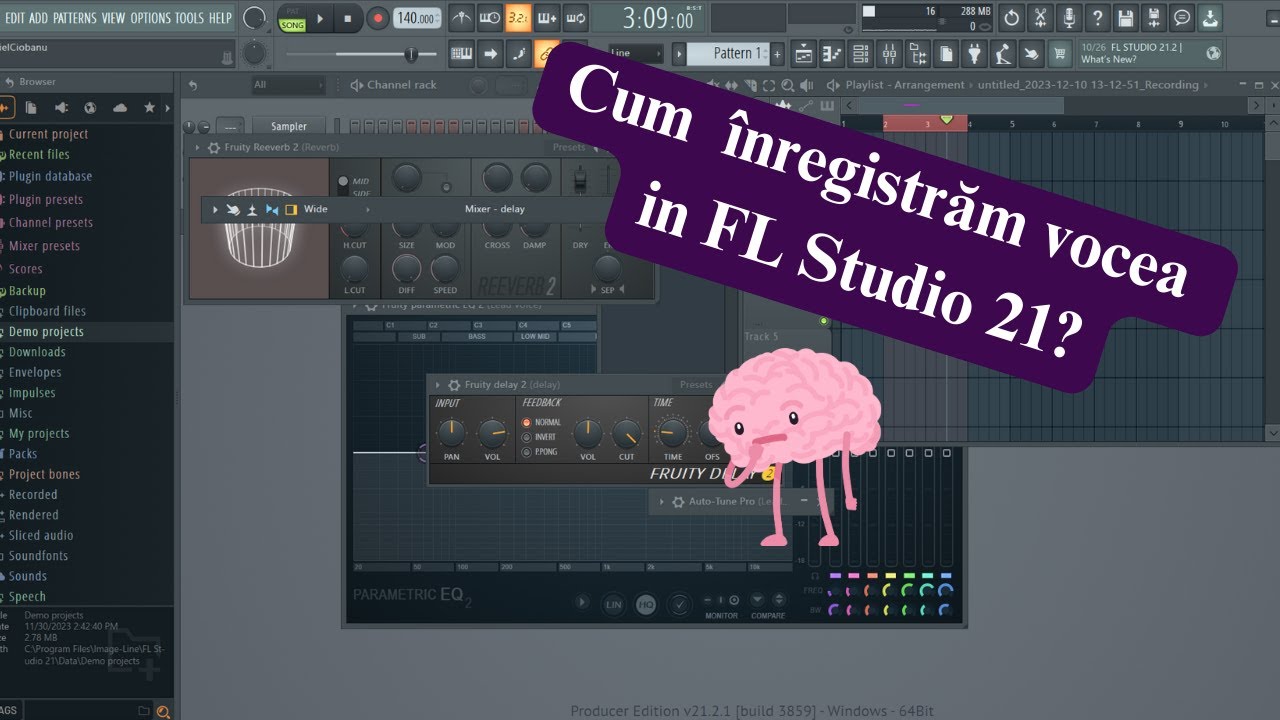Click the Sampler channel button
This screenshot has height=720, width=1280.
tap(289, 126)
